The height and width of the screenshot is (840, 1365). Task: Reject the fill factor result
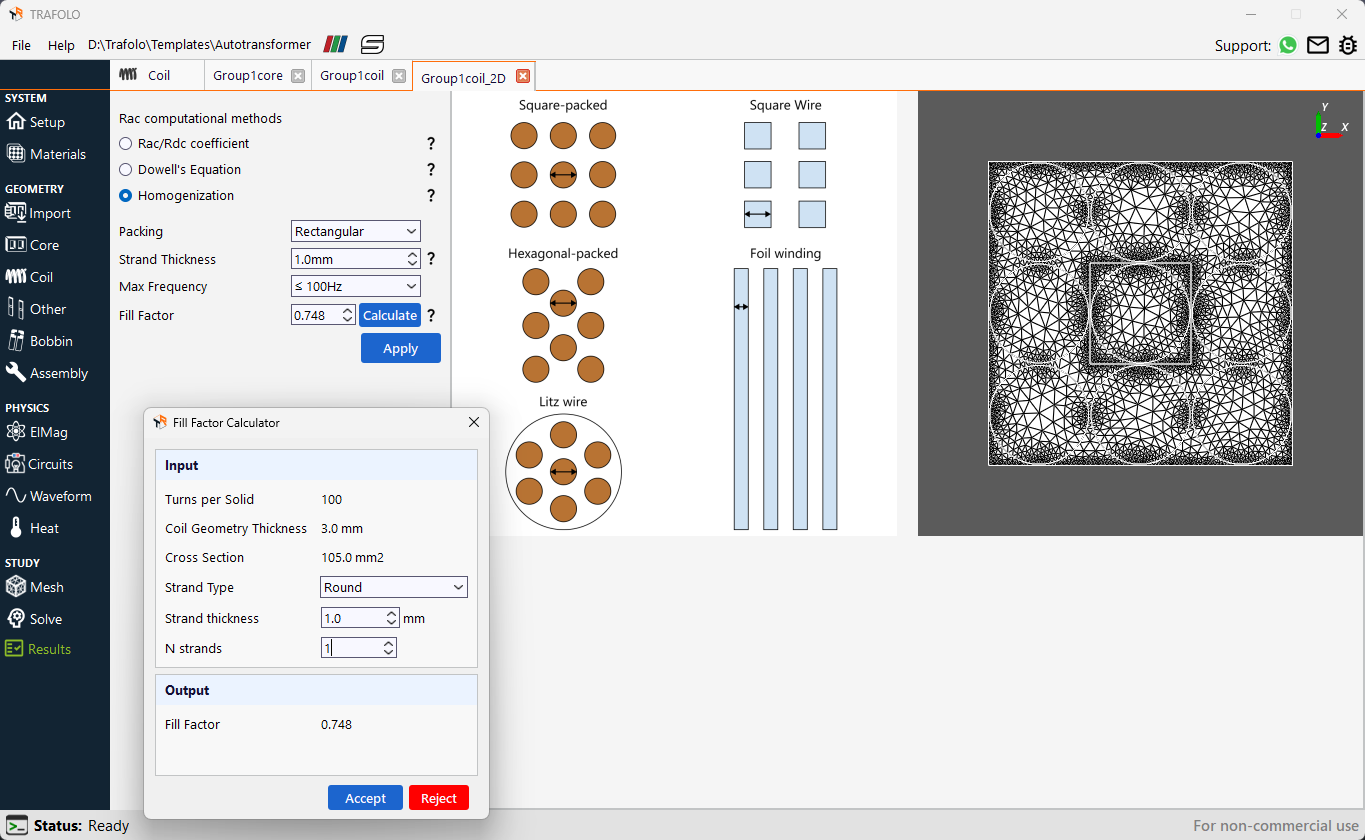coord(438,798)
